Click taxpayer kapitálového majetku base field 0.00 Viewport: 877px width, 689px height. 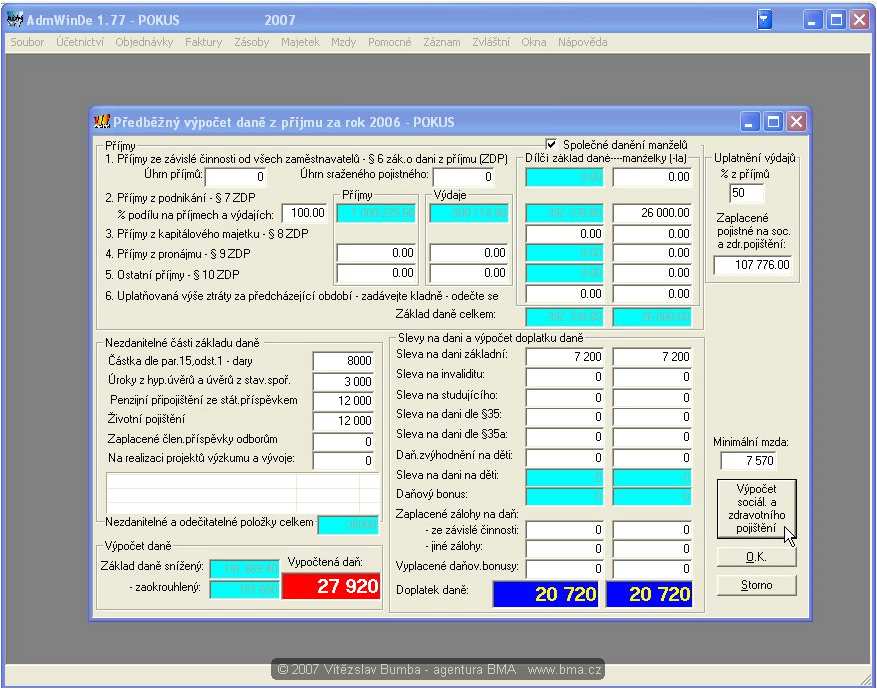(x=565, y=234)
